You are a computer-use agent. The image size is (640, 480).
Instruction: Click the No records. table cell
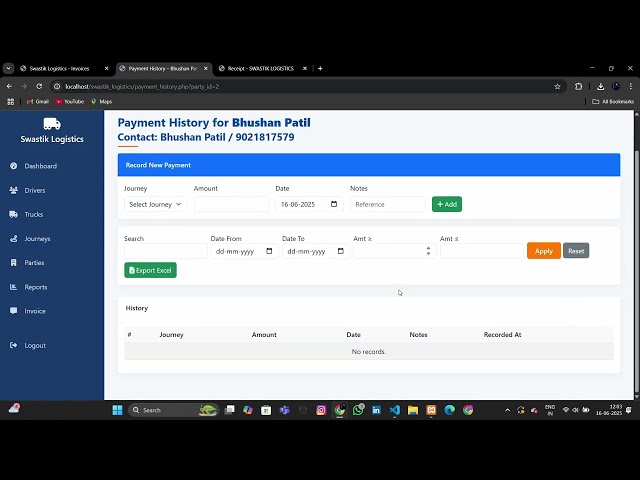click(369, 351)
